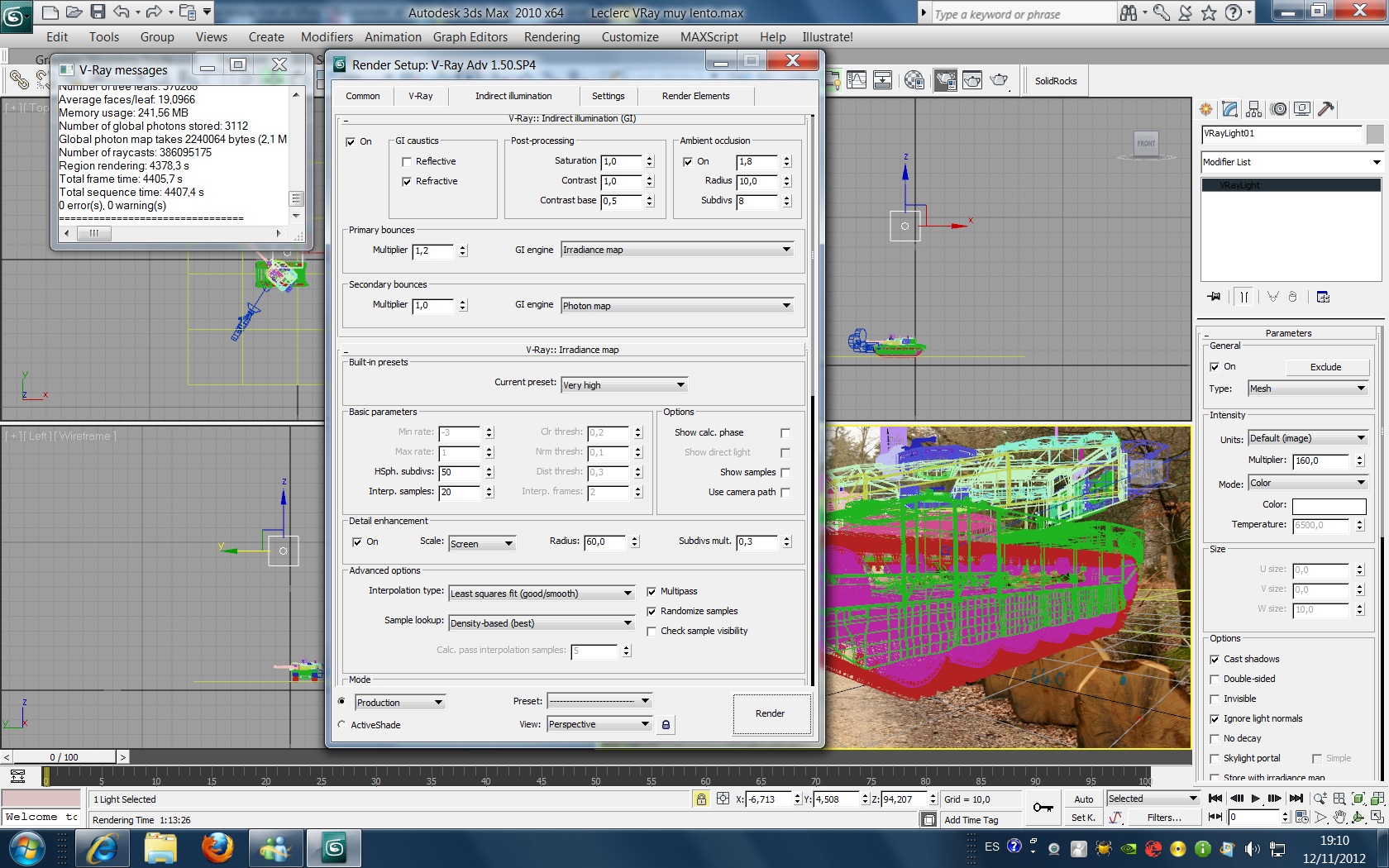Click the Configure Modifier Sets icon

[1323, 297]
